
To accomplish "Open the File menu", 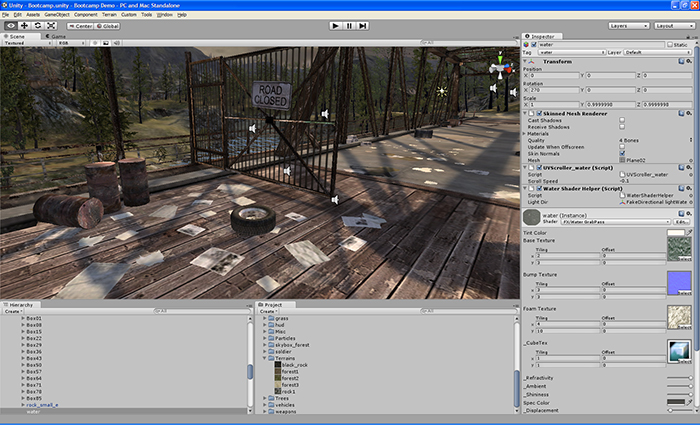I will pos(5,15).
